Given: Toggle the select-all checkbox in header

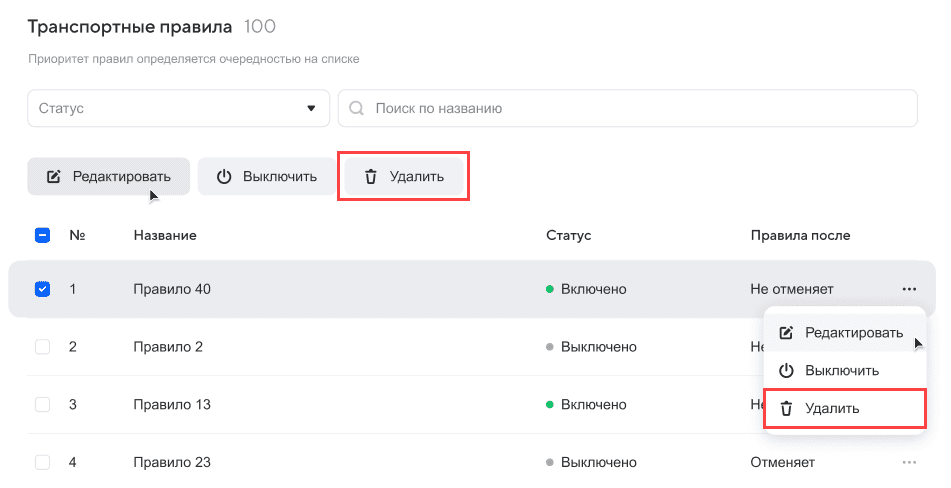Looking at the screenshot, I should pos(42,235).
